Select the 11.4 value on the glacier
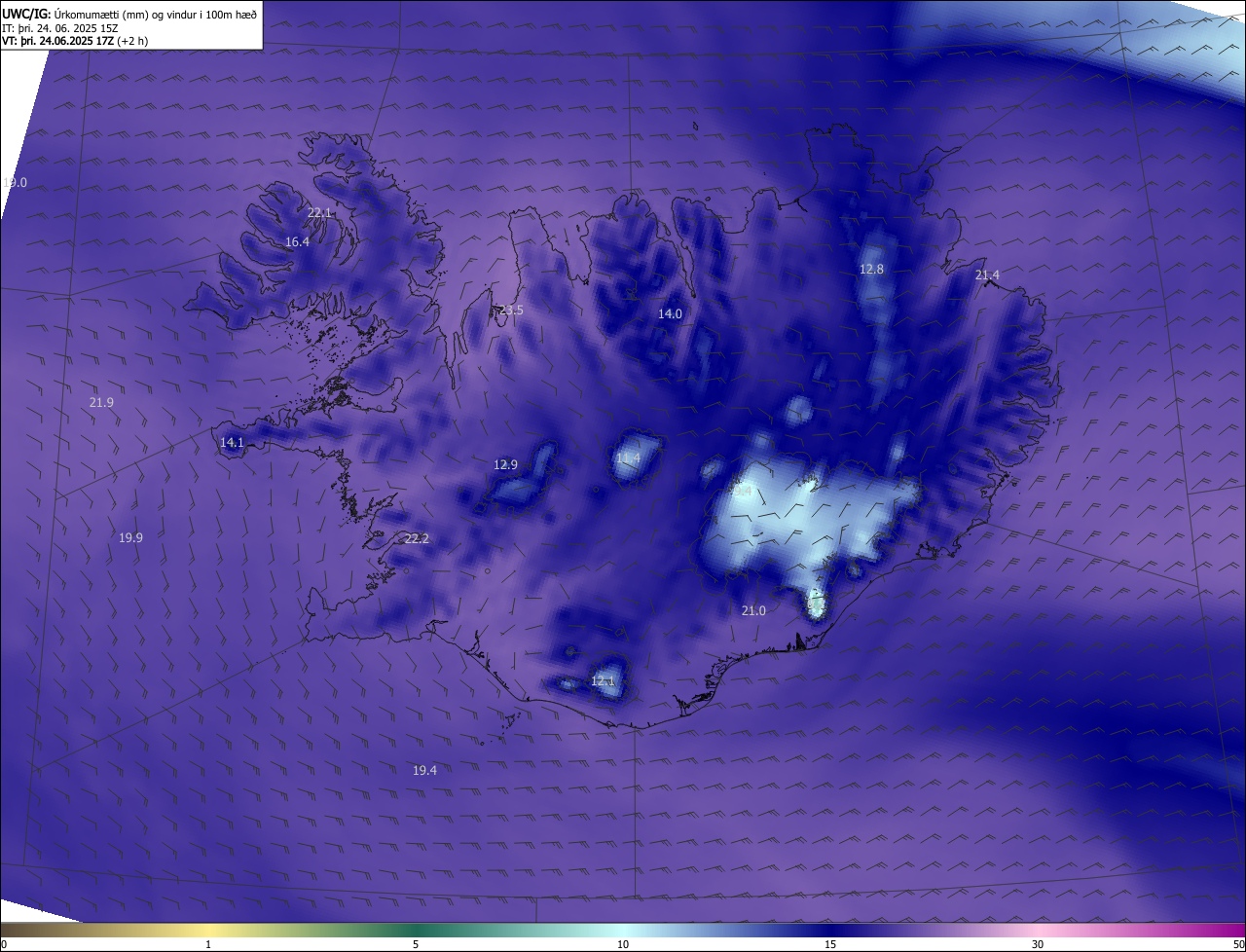The width and height of the screenshot is (1246, 952). point(628,458)
